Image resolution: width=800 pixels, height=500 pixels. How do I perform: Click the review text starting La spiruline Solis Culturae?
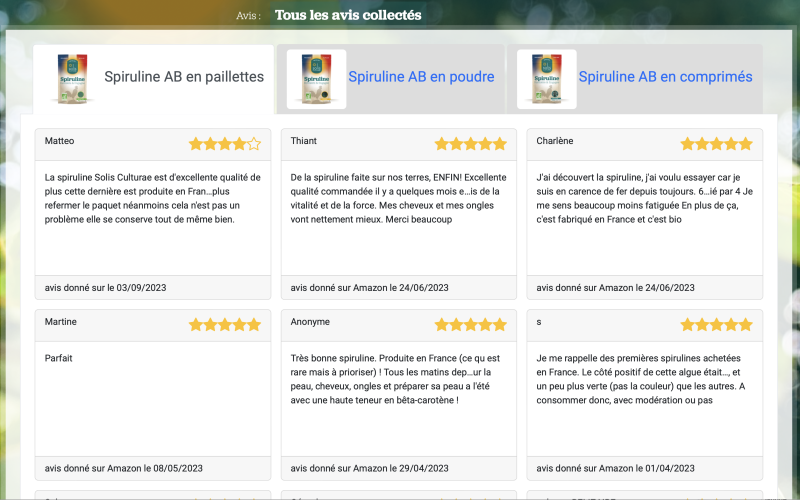(x=153, y=198)
